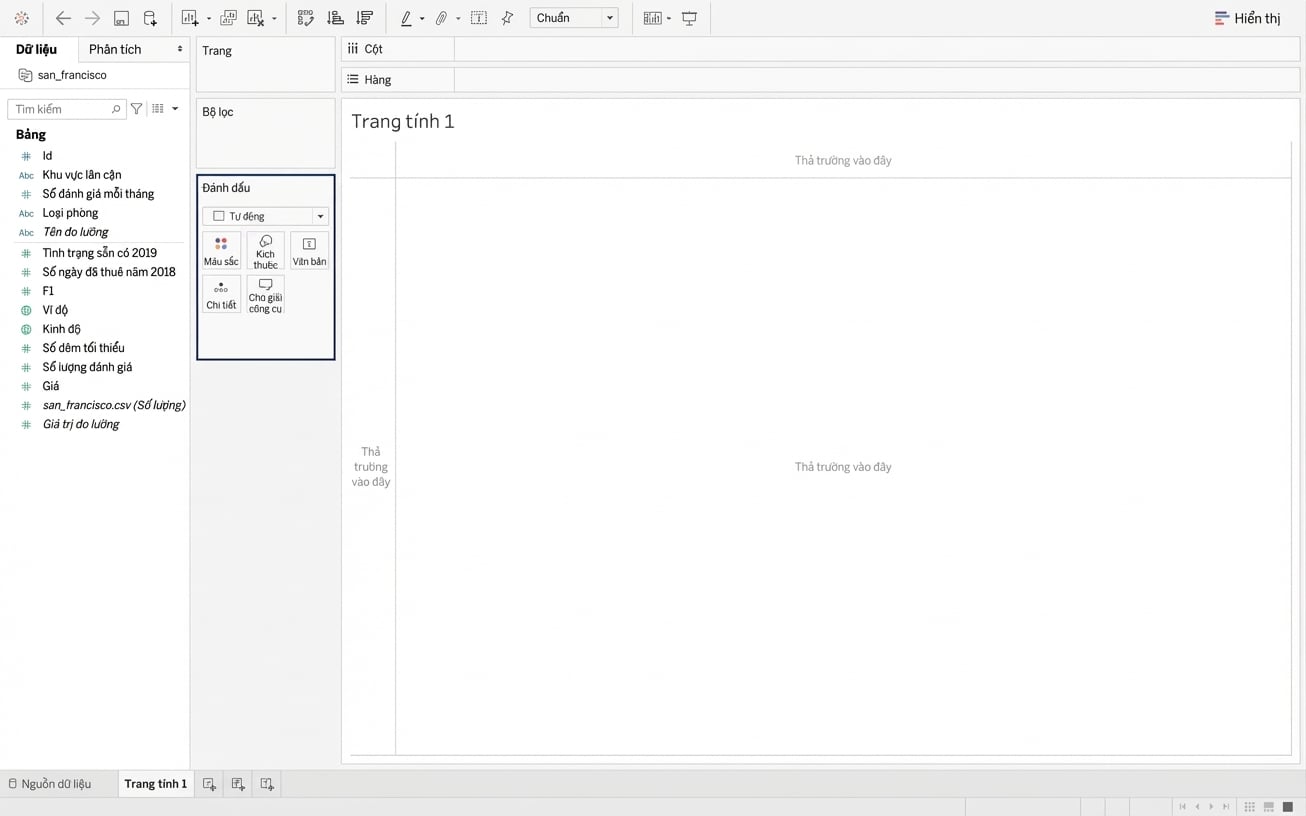Click the search magnifier icon in Tìm kiếm
This screenshot has width=1306, height=816.
click(116, 109)
